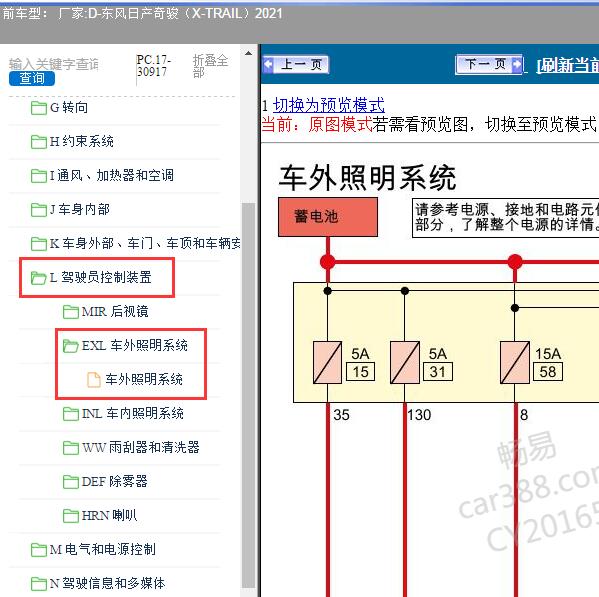Select the G 转向 tree label
This screenshot has height=597, width=599.
click(x=69, y=108)
